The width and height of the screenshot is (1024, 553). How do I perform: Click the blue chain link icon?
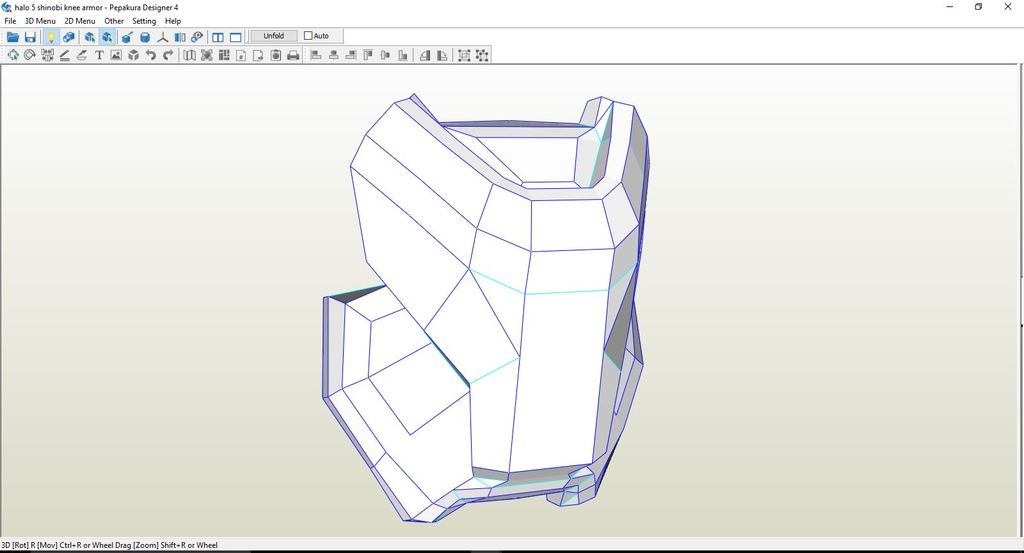(197, 37)
